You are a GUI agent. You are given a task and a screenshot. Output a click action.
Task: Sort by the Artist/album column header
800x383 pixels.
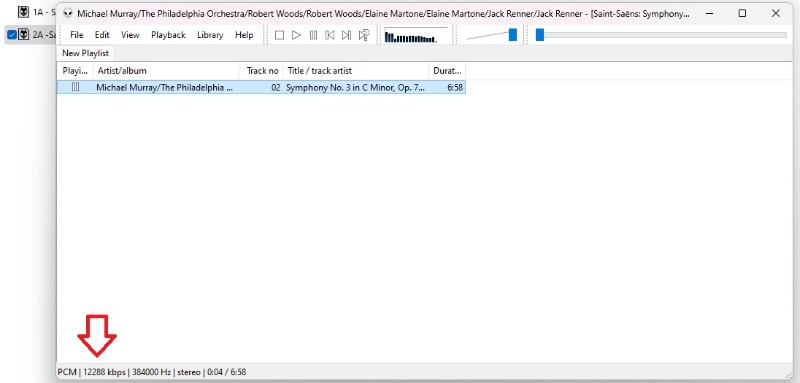[166, 71]
